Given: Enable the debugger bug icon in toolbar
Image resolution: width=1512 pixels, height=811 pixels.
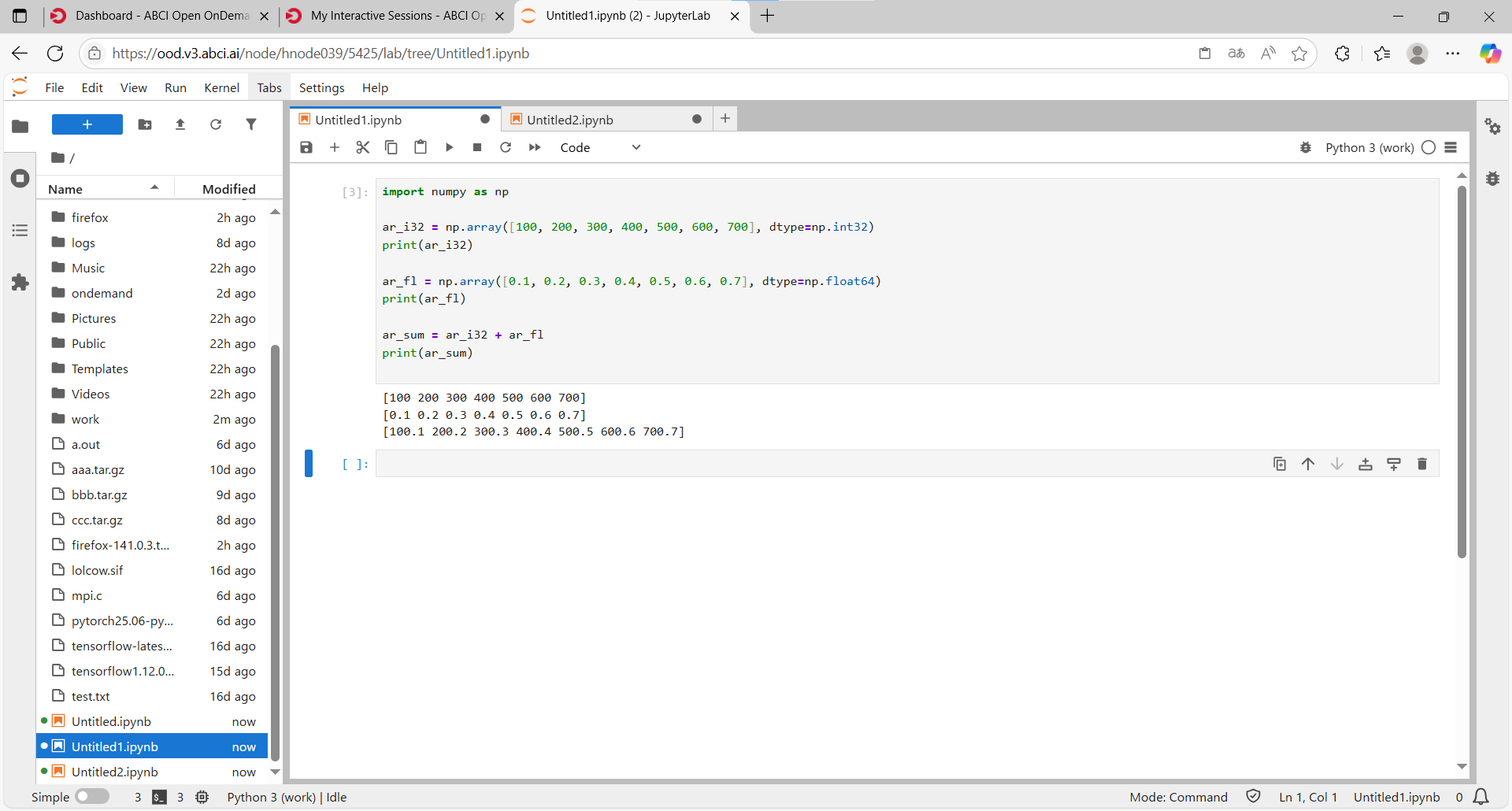Looking at the screenshot, I should pyautogui.click(x=1306, y=147).
